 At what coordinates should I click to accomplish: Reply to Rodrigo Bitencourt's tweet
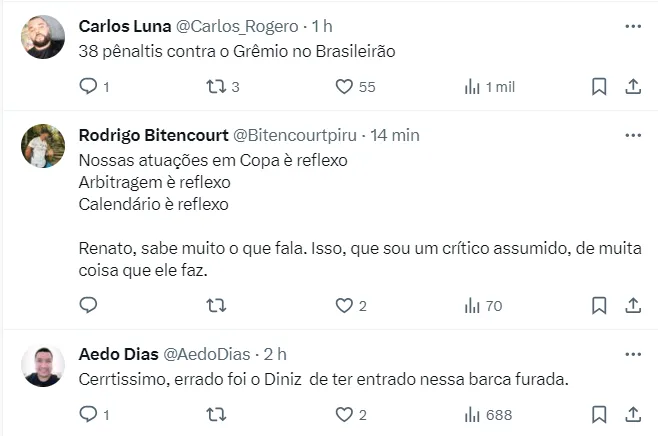tap(88, 305)
